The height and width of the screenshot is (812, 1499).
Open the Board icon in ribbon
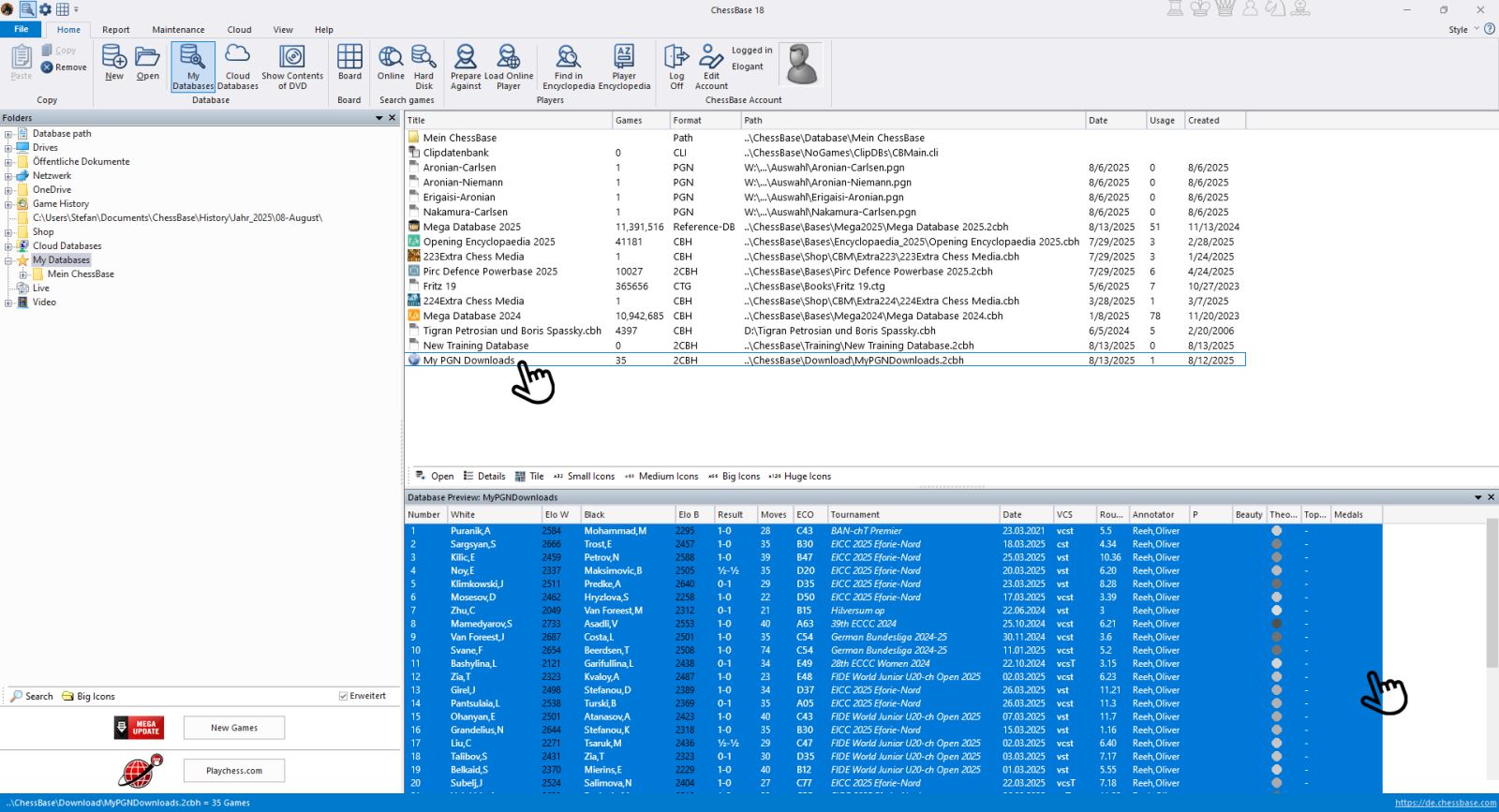pos(349,62)
